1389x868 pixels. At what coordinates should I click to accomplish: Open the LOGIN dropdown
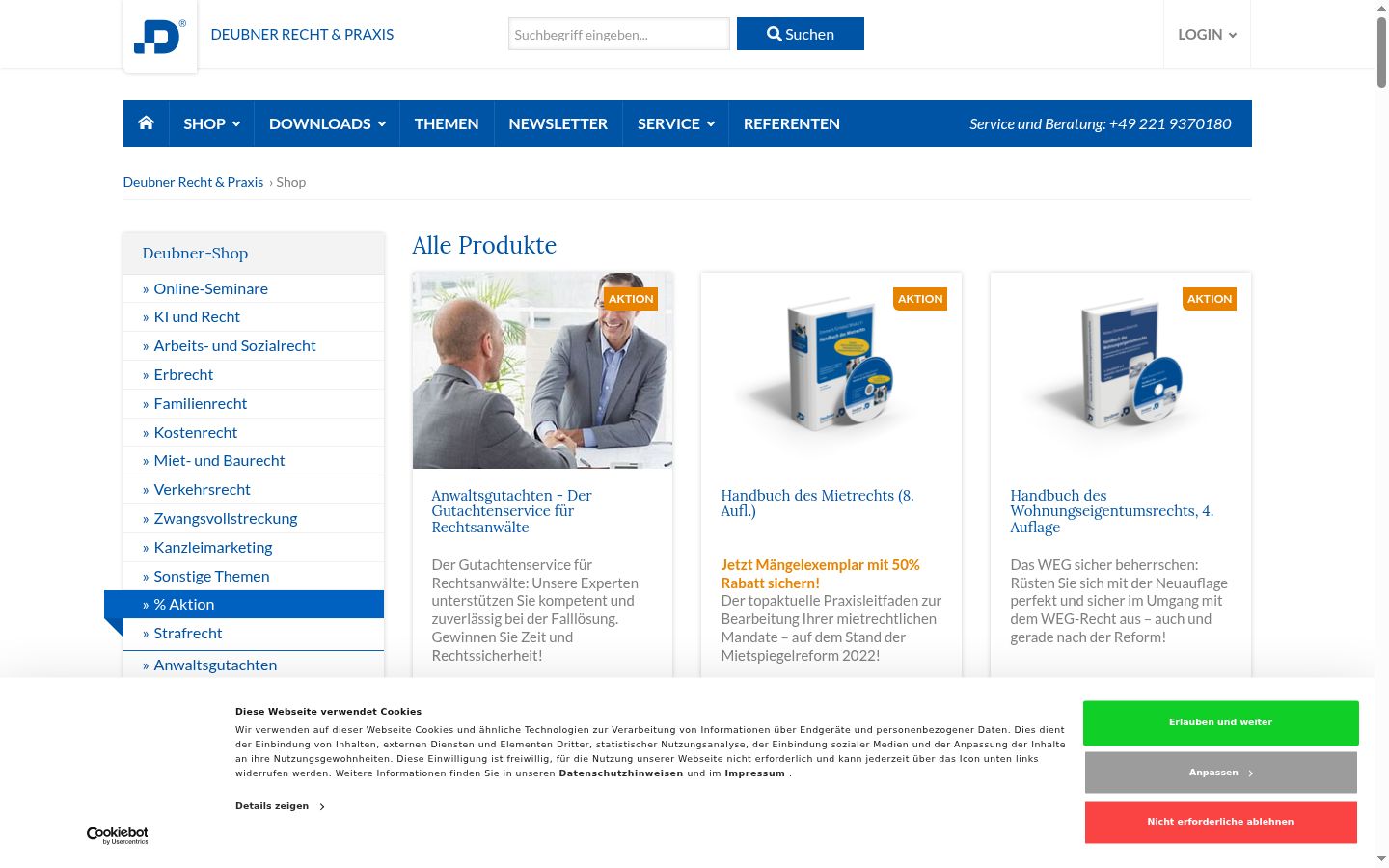(x=1207, y=35)
